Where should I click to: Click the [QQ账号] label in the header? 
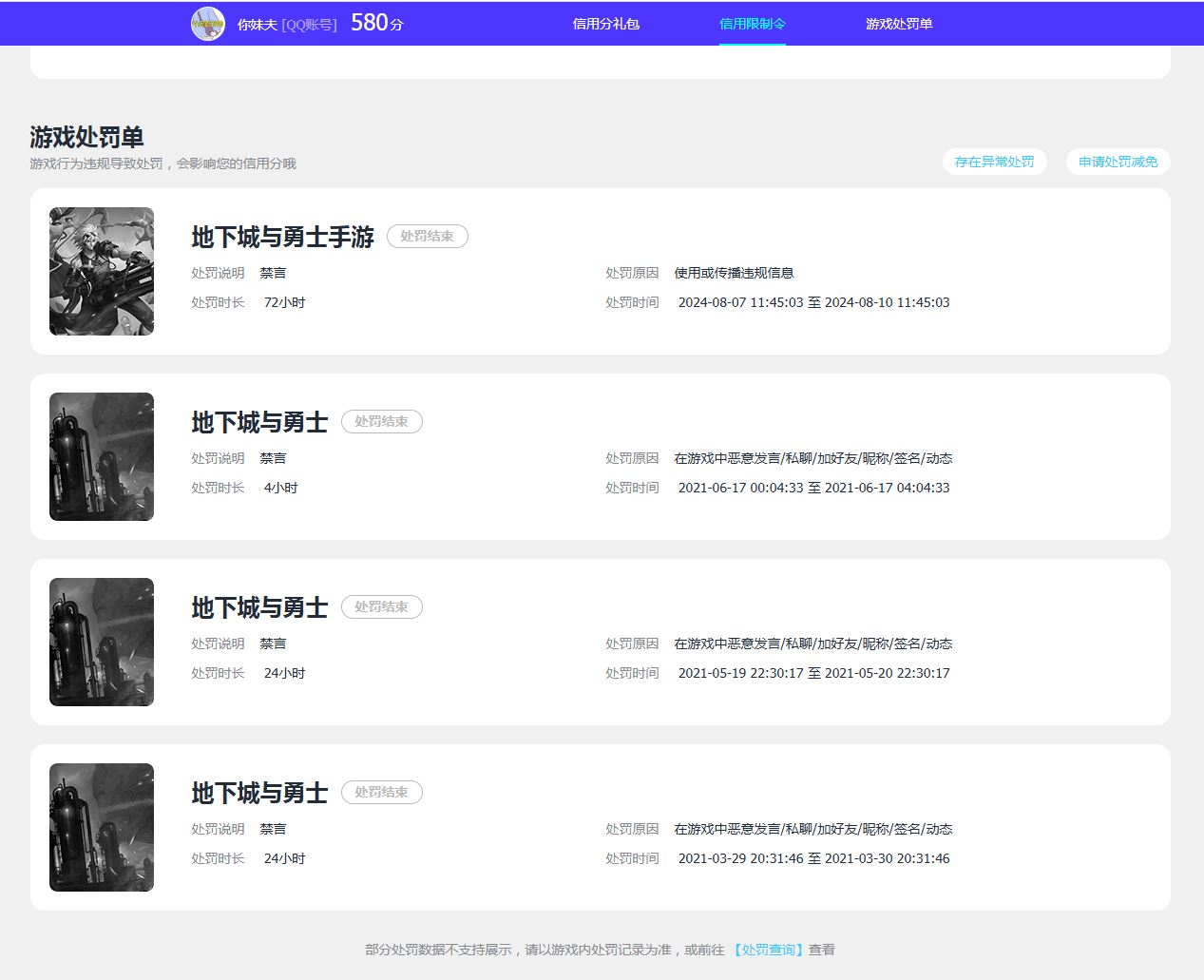point(310,25)
